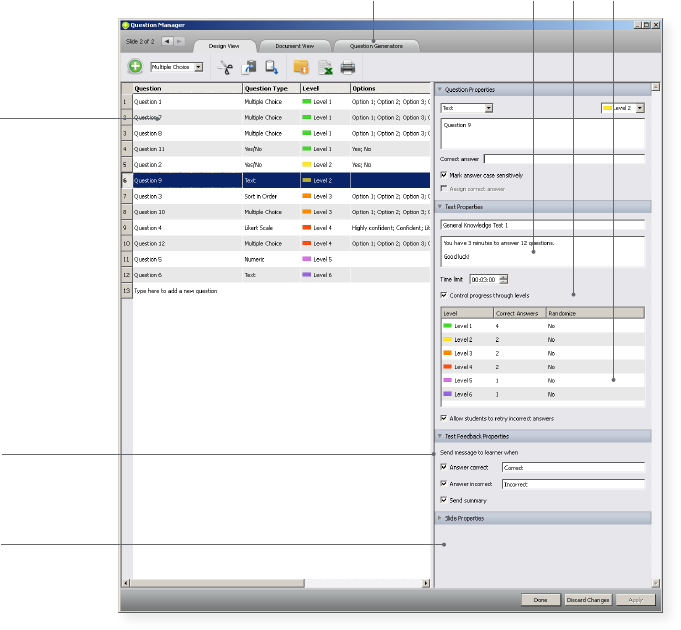Click the Excel export icon
The height and width of the screenshot is (630, 681).
point(325,67)
